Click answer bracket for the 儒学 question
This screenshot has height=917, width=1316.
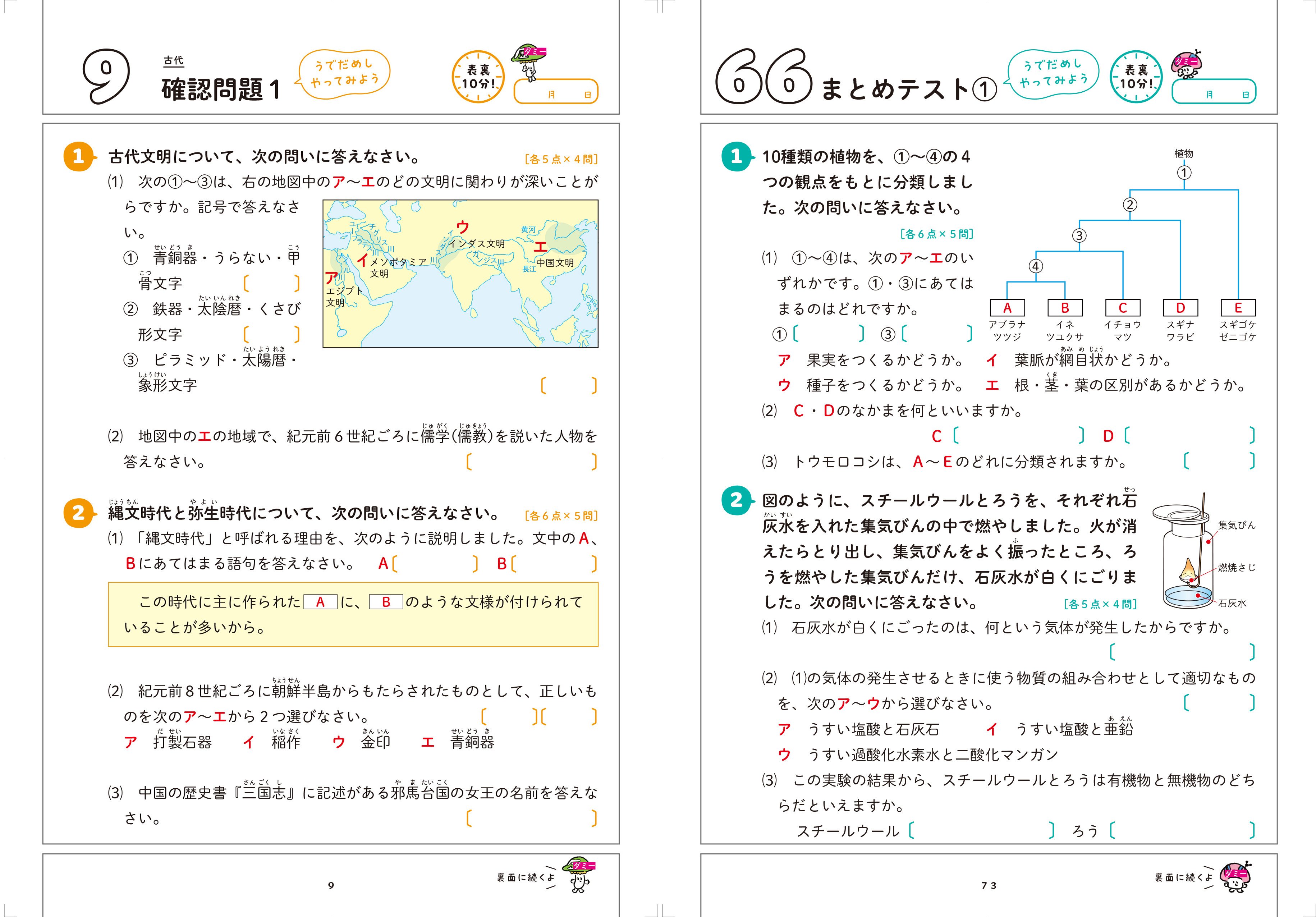[532, 461]
